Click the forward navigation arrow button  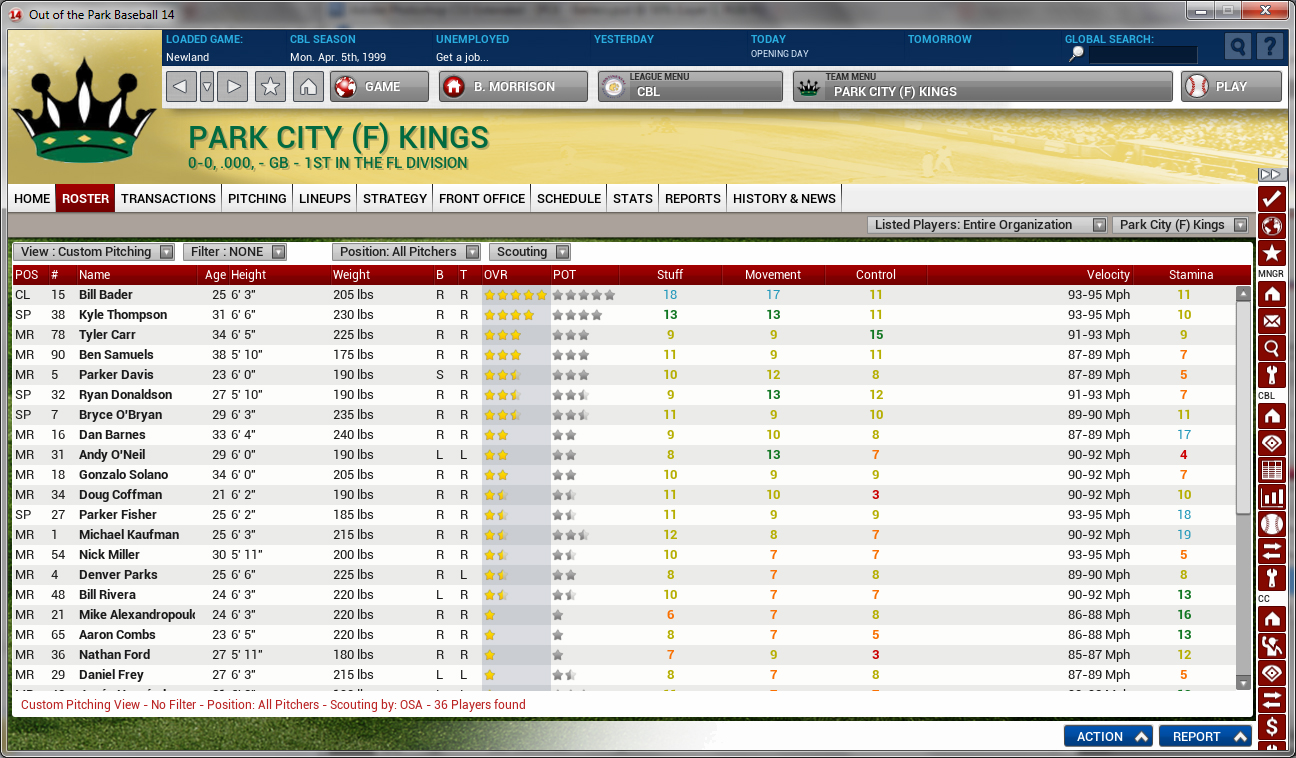tap(232, 87)
